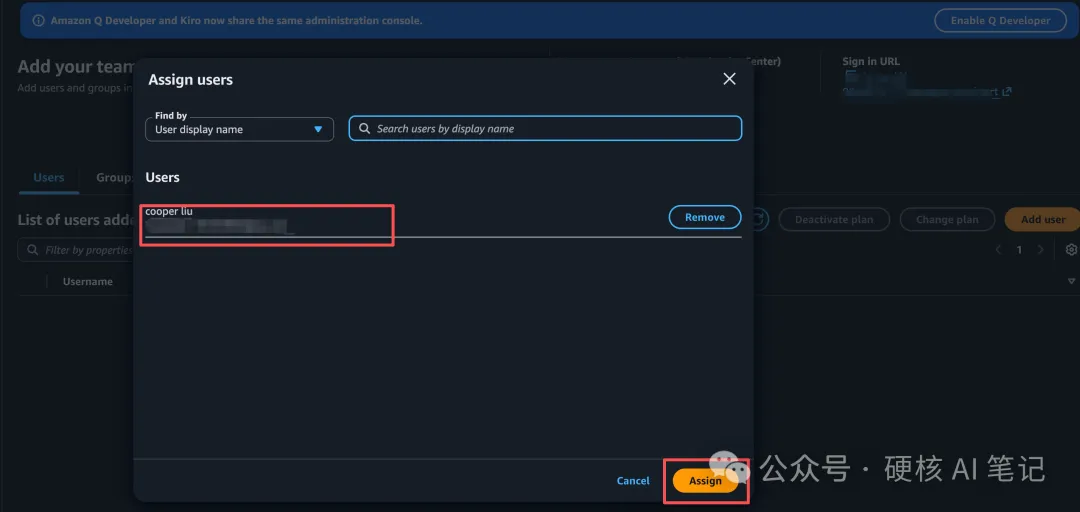Switch to the Users tab

click(49, 178)
